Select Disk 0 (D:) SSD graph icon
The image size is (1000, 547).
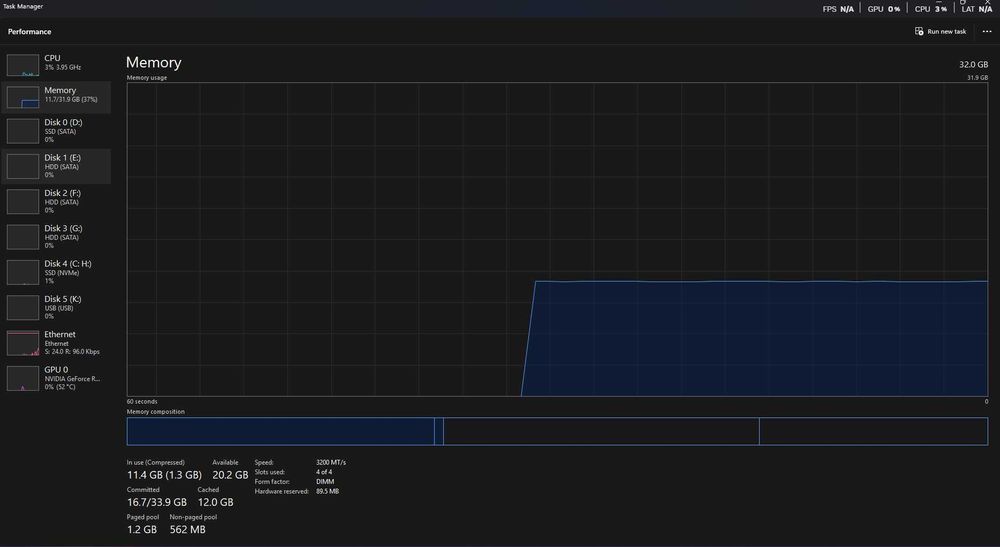pyautogui.click(x=23, y=131)
